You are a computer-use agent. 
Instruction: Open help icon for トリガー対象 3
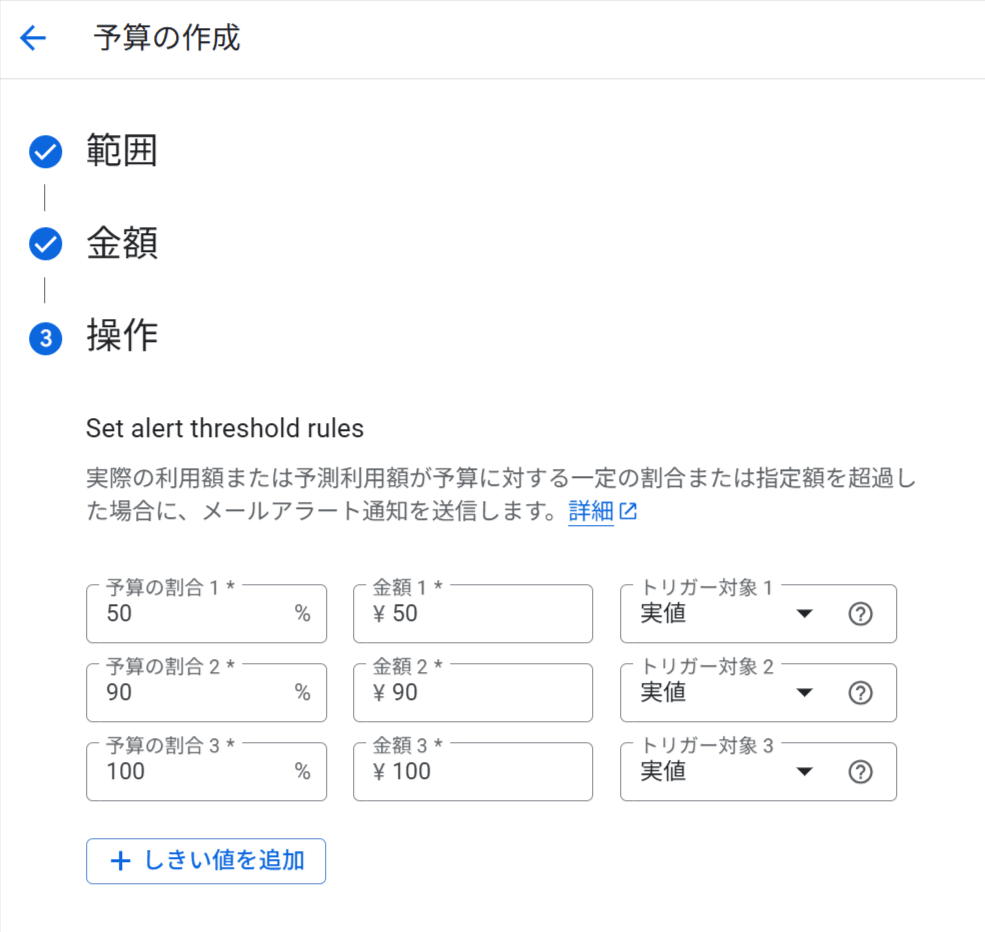860,772
